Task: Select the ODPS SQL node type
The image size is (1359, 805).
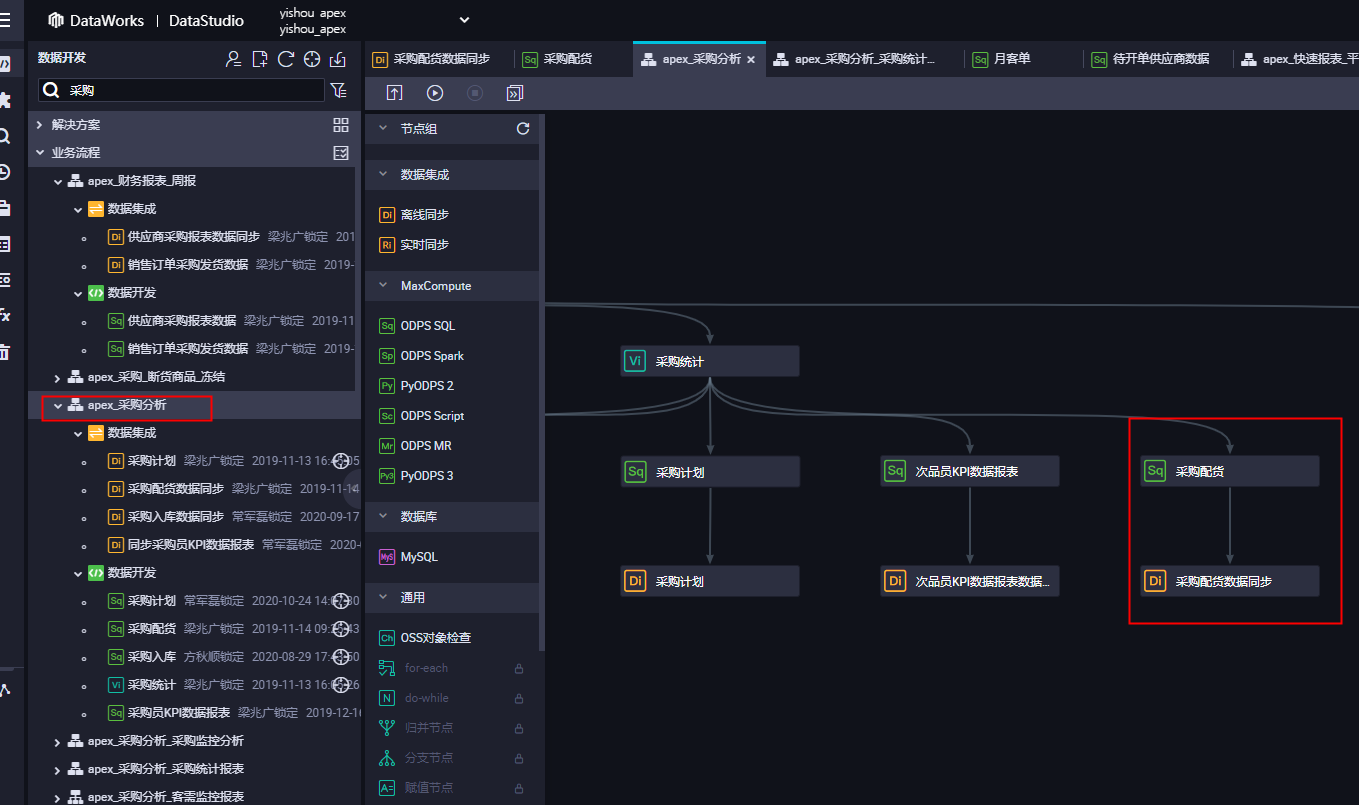Action: coord(417,326)
